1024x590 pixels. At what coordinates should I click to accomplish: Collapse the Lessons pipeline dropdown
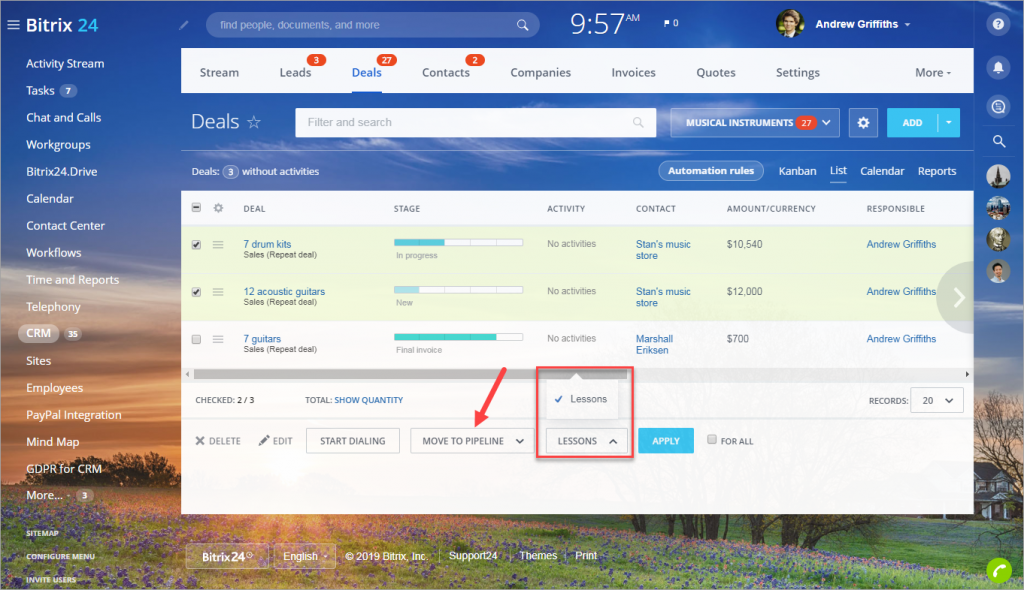tap(586, 441)
